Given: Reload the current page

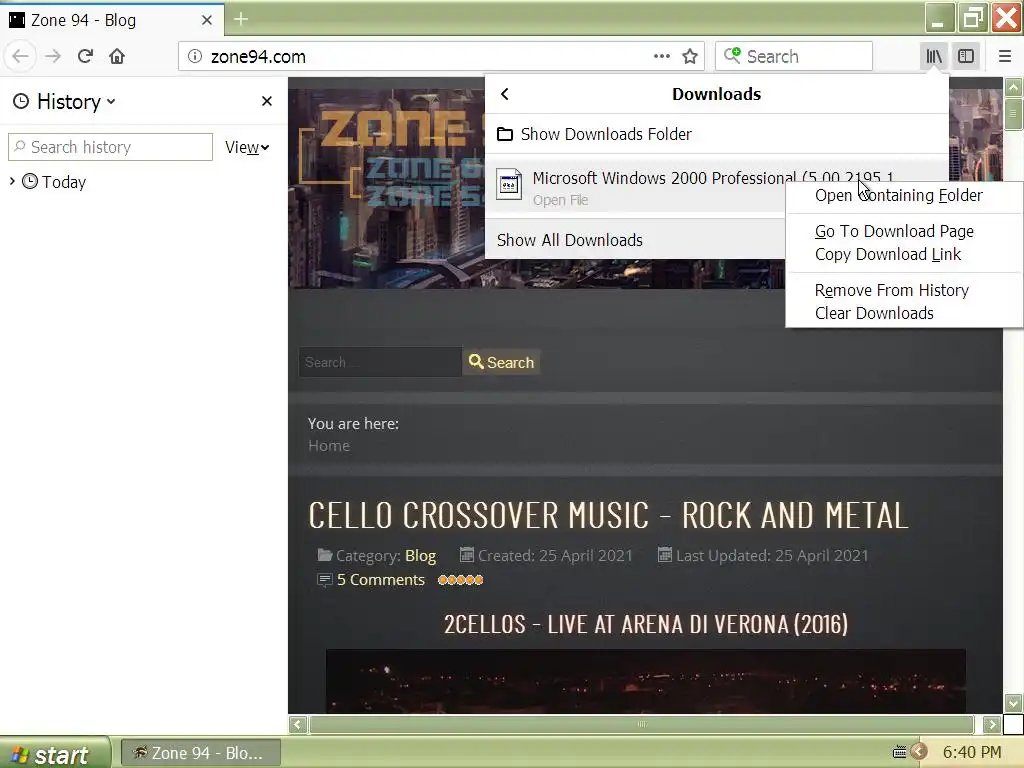Looking at the screenshot, I should [x=85, y=56].
